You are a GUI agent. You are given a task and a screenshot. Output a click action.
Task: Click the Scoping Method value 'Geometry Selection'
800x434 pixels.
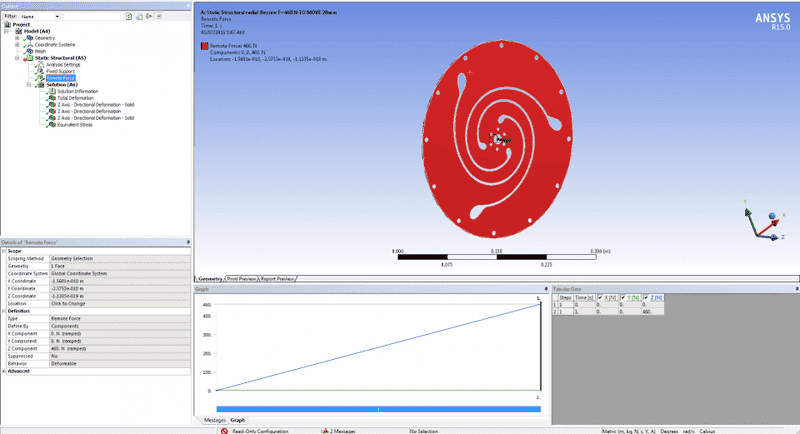[120, 259]
